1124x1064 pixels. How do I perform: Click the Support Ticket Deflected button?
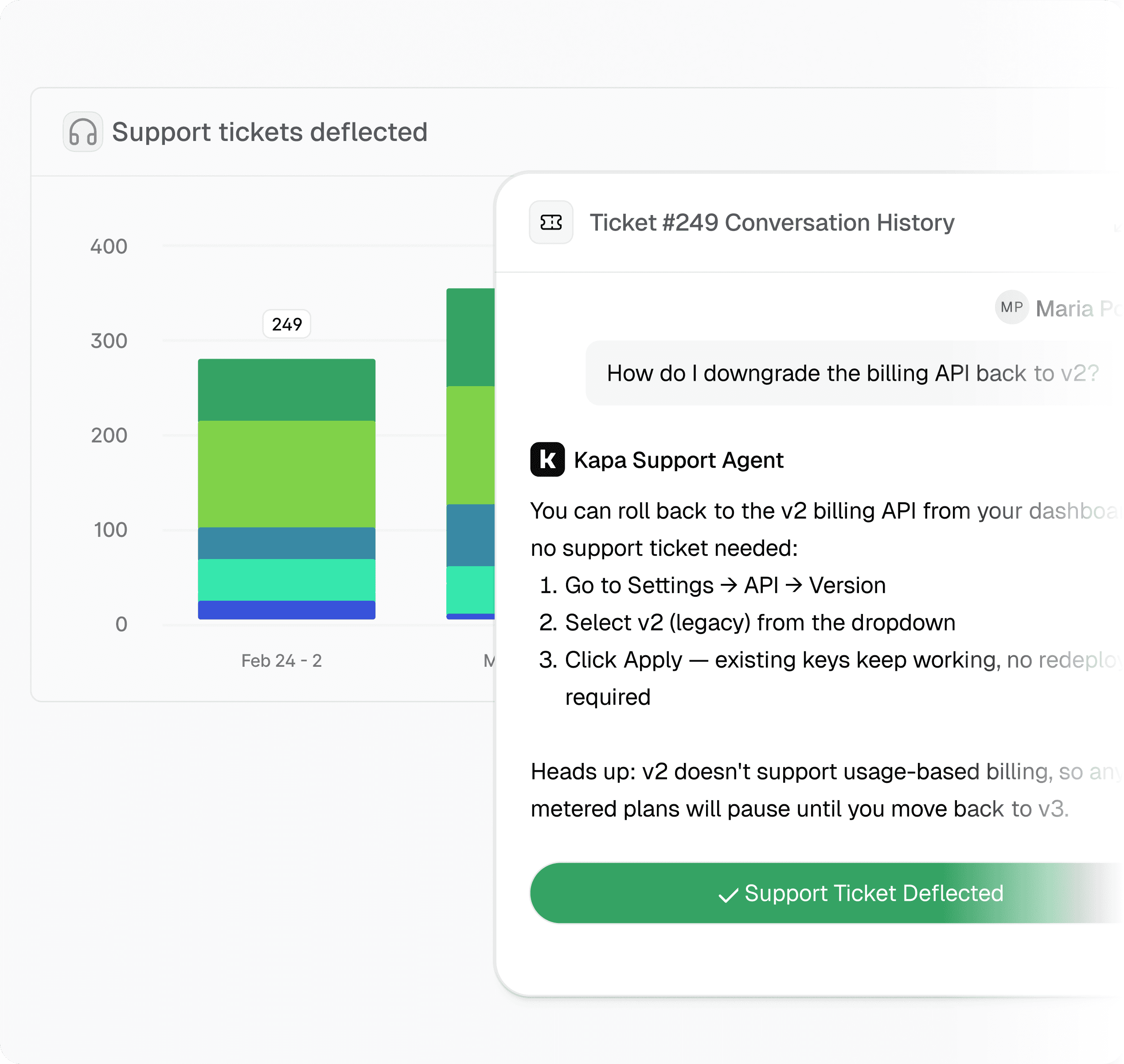click(x=827, y=893)
